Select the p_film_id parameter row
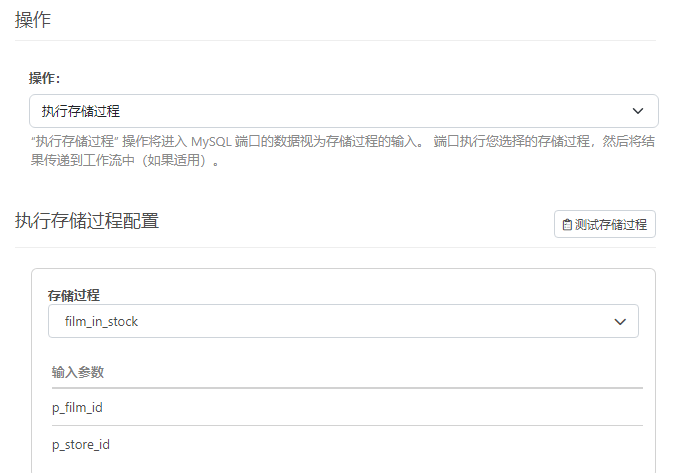Image resolution: width=674 pixels, height=473 pixels. 78,407
